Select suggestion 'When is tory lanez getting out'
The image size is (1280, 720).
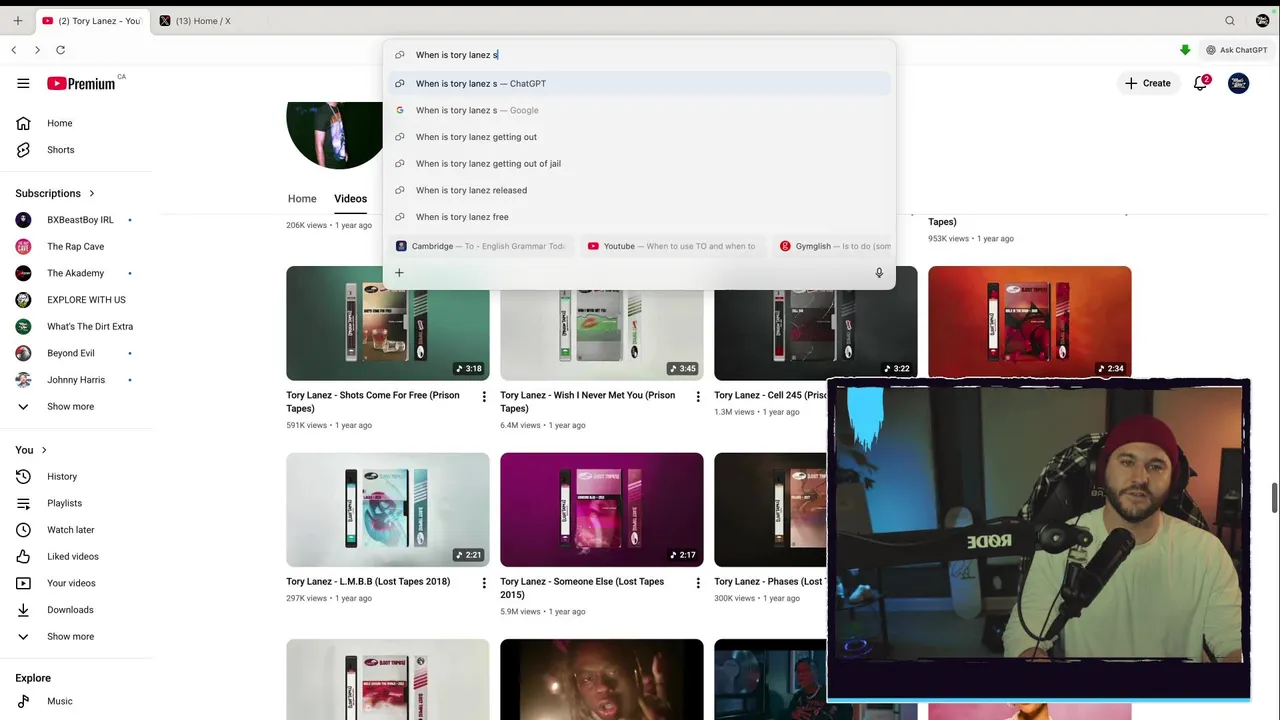(638, 137)
